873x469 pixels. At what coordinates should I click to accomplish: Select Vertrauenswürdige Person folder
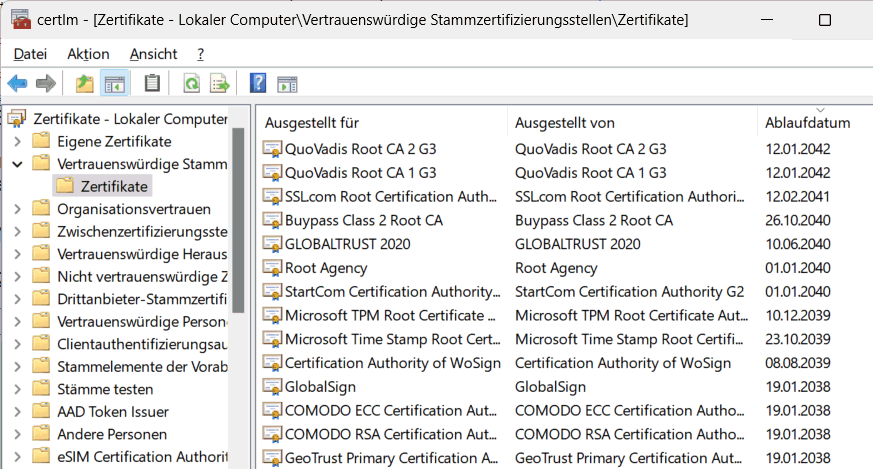click(143, 322)
